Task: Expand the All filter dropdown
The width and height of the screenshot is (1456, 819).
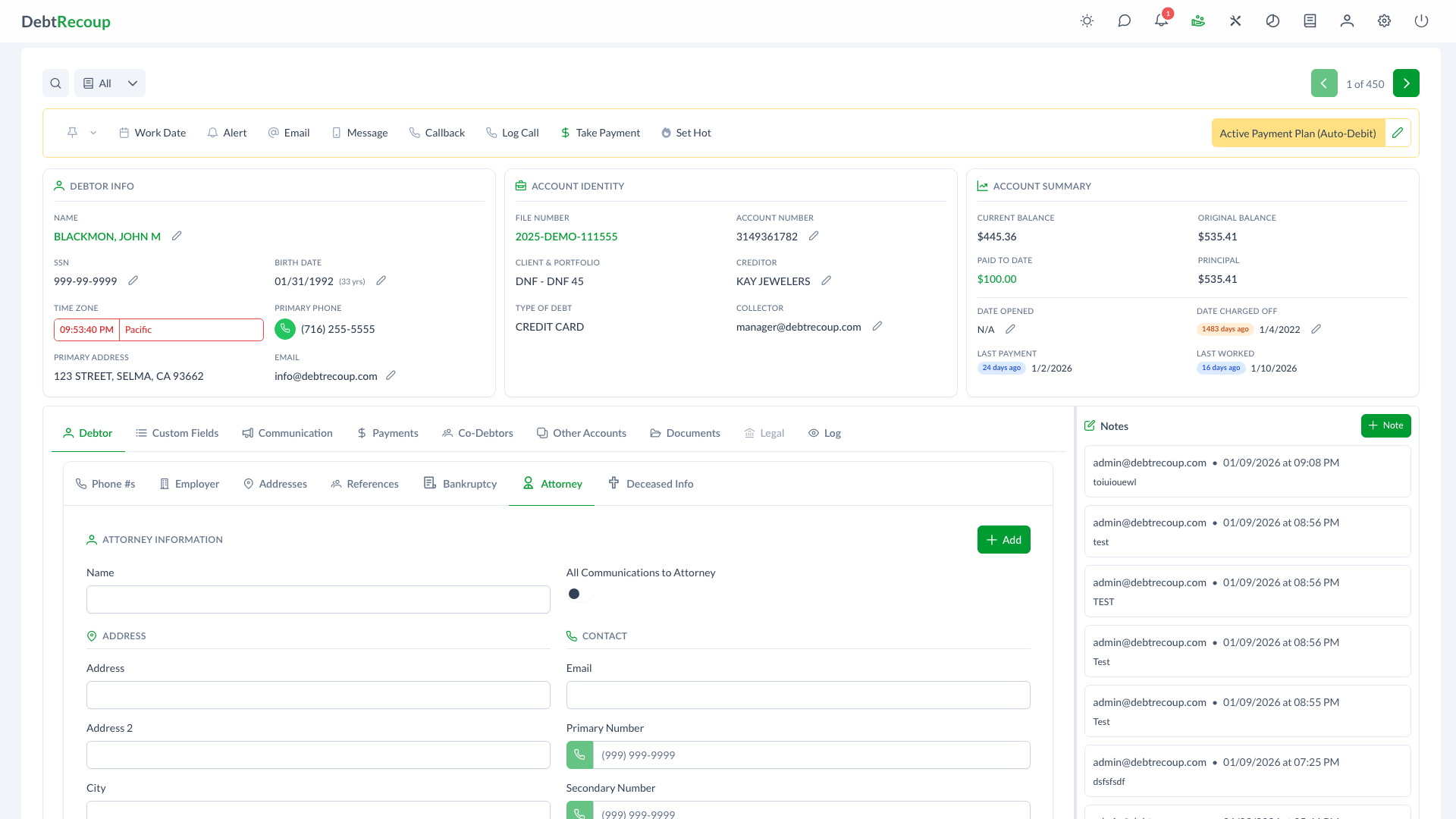Action: tap(109, 83)
